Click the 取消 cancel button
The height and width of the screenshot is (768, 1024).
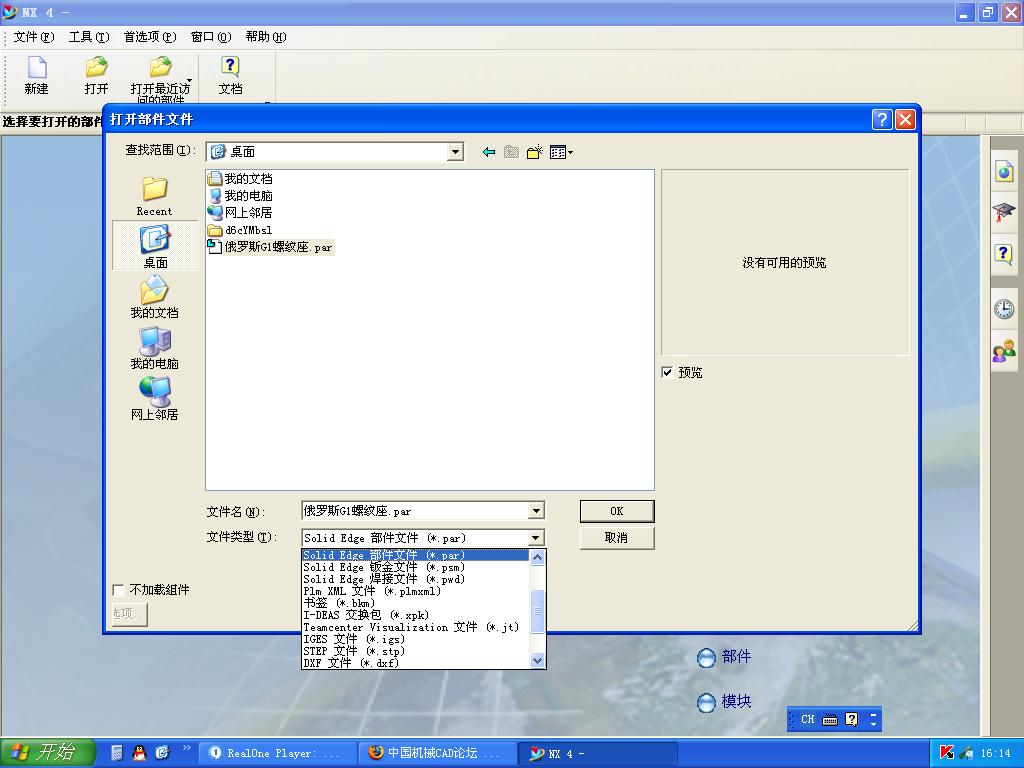coord(616,538)
